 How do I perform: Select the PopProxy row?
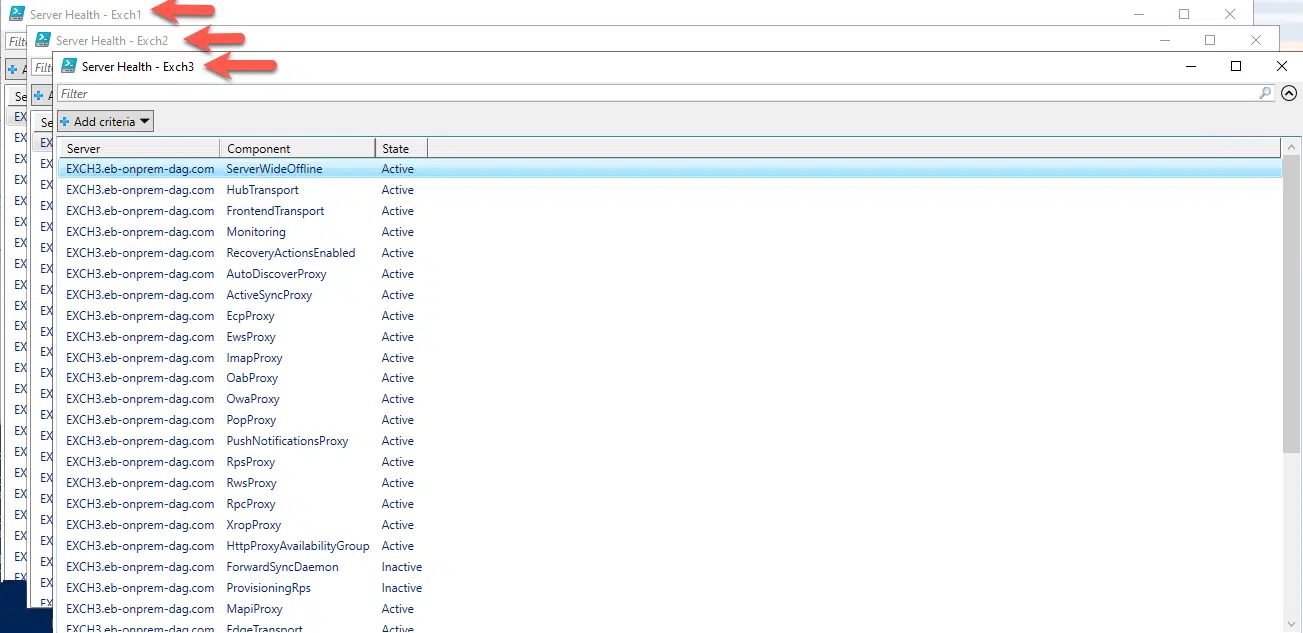coord(669,420)
